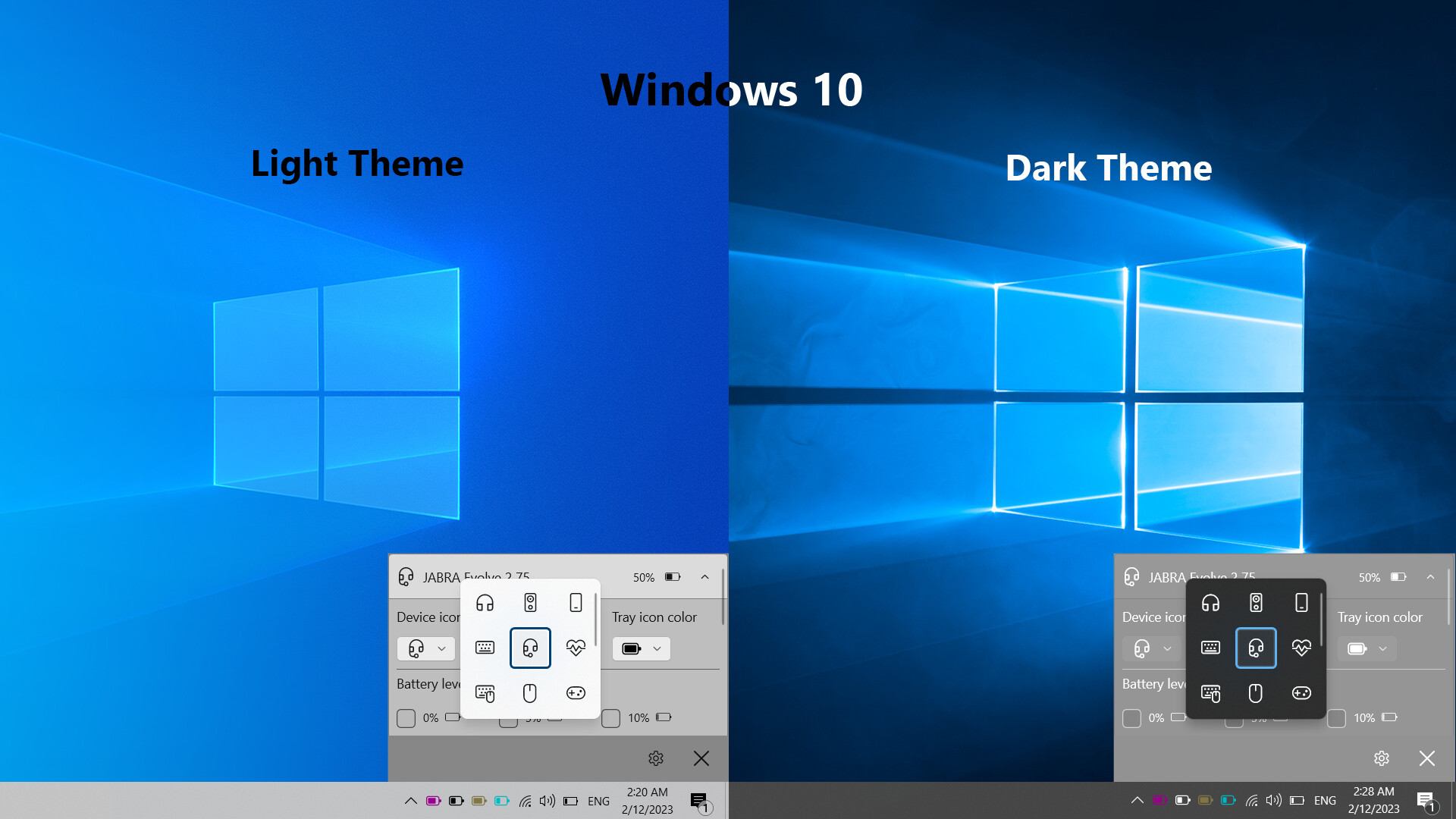The height and width of the screenshot is (819, 1456).
Task: Open the Tray icon color dropdown
Action: pos(641,648)
